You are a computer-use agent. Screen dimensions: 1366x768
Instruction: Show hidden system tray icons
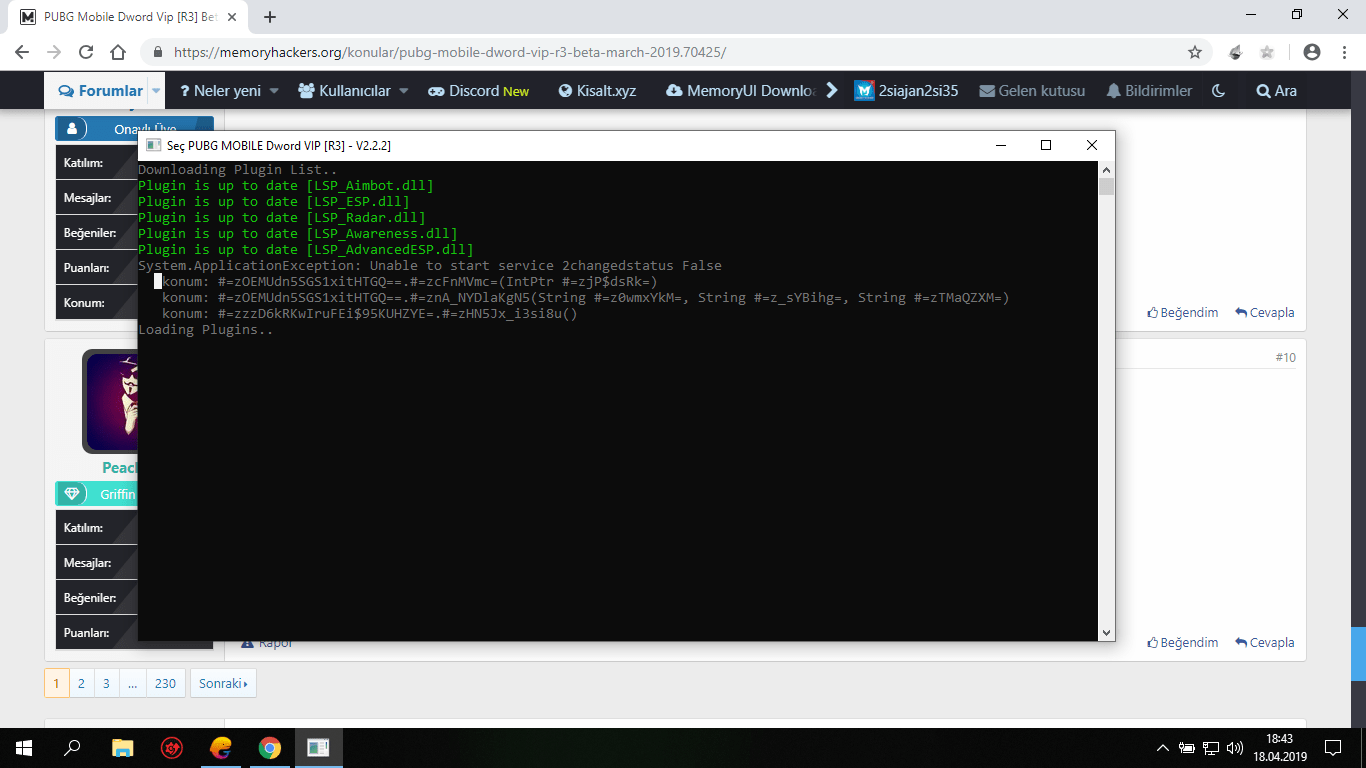[x=1162, y=747]
